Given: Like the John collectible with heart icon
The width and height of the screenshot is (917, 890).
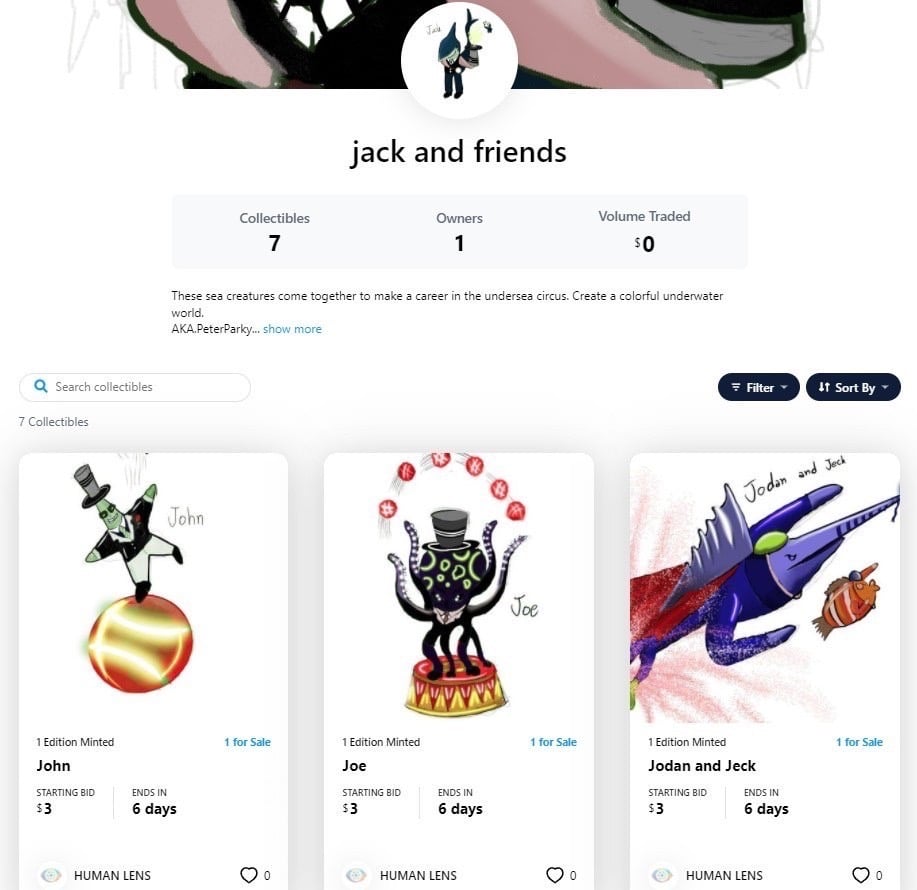Looking at the screenshot, I should (249, 875).
